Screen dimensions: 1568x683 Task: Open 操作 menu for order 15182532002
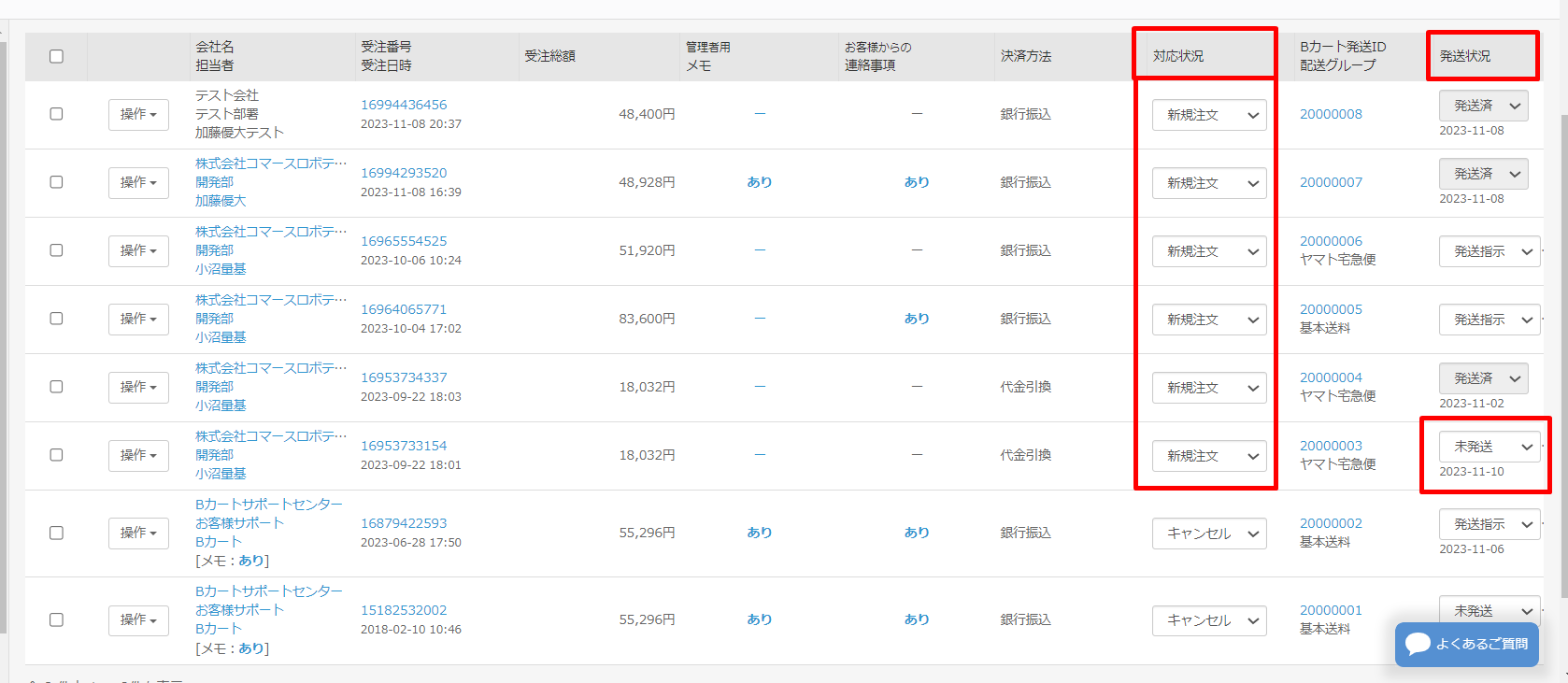click(138, 619)
